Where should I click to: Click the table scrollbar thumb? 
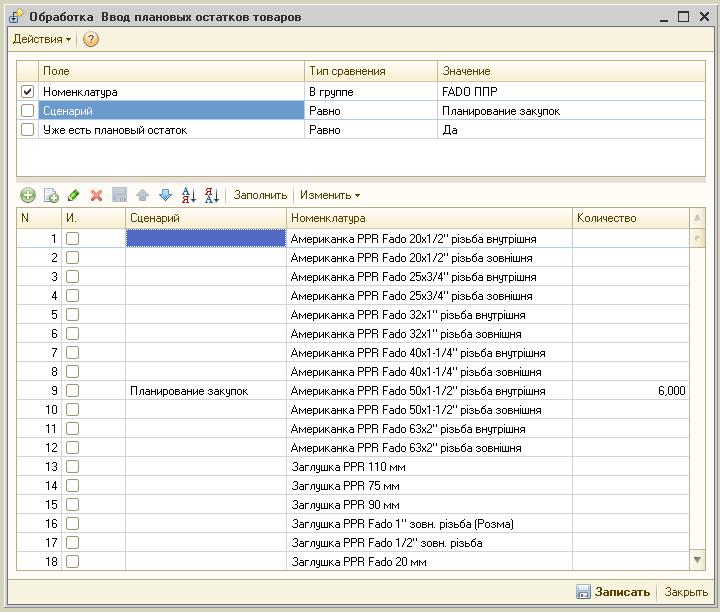coord(697,238)
